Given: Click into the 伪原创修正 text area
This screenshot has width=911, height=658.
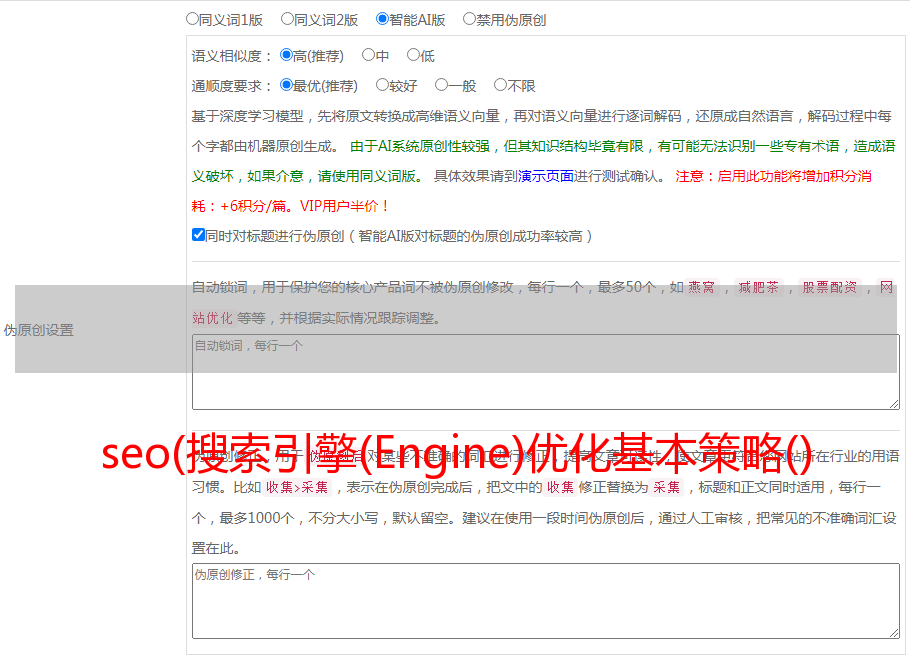Looking at the screenshot, I should click(545, 605).
